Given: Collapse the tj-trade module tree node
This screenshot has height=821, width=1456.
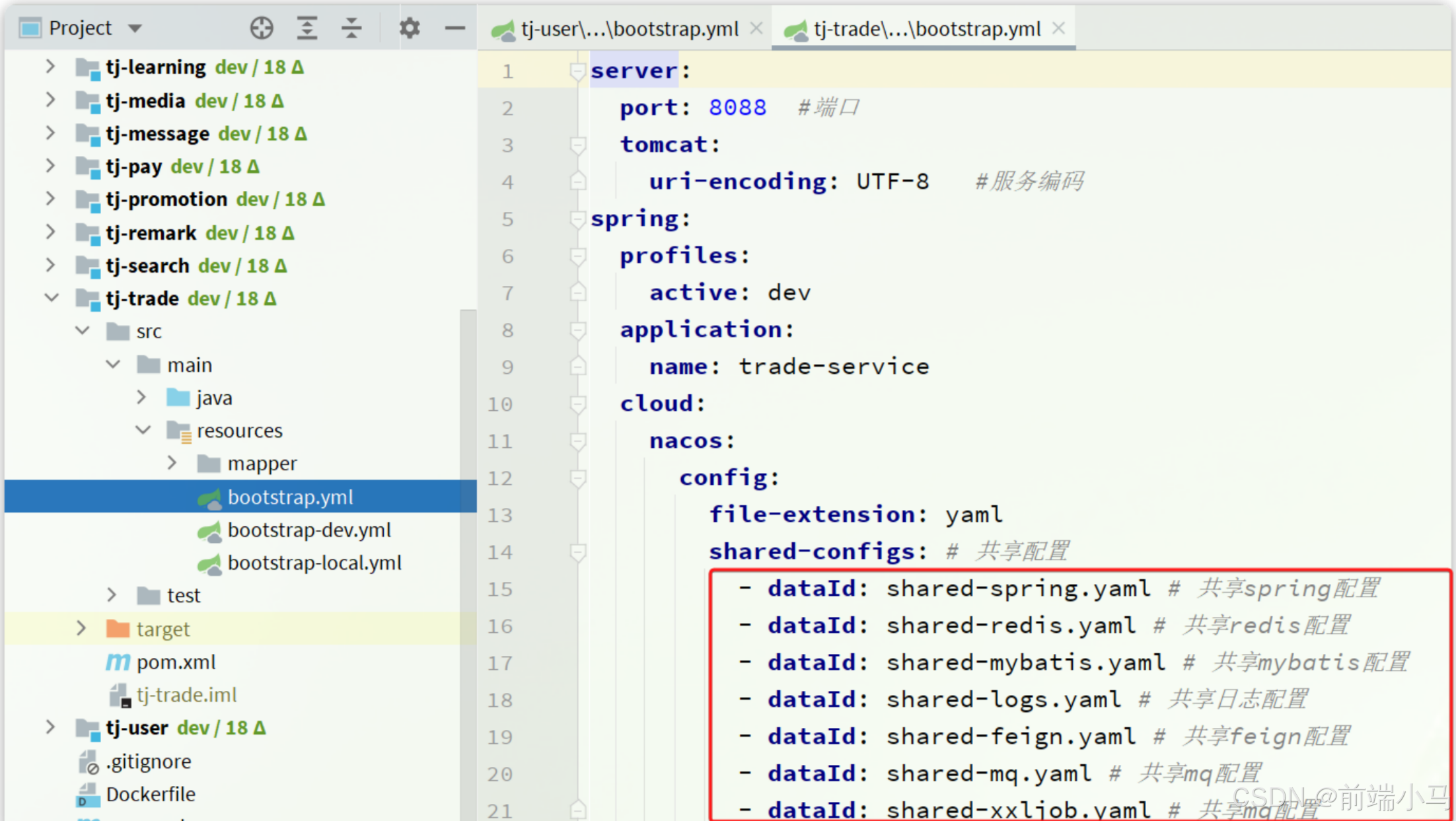Looking at the screenshot, I should 52,299.
